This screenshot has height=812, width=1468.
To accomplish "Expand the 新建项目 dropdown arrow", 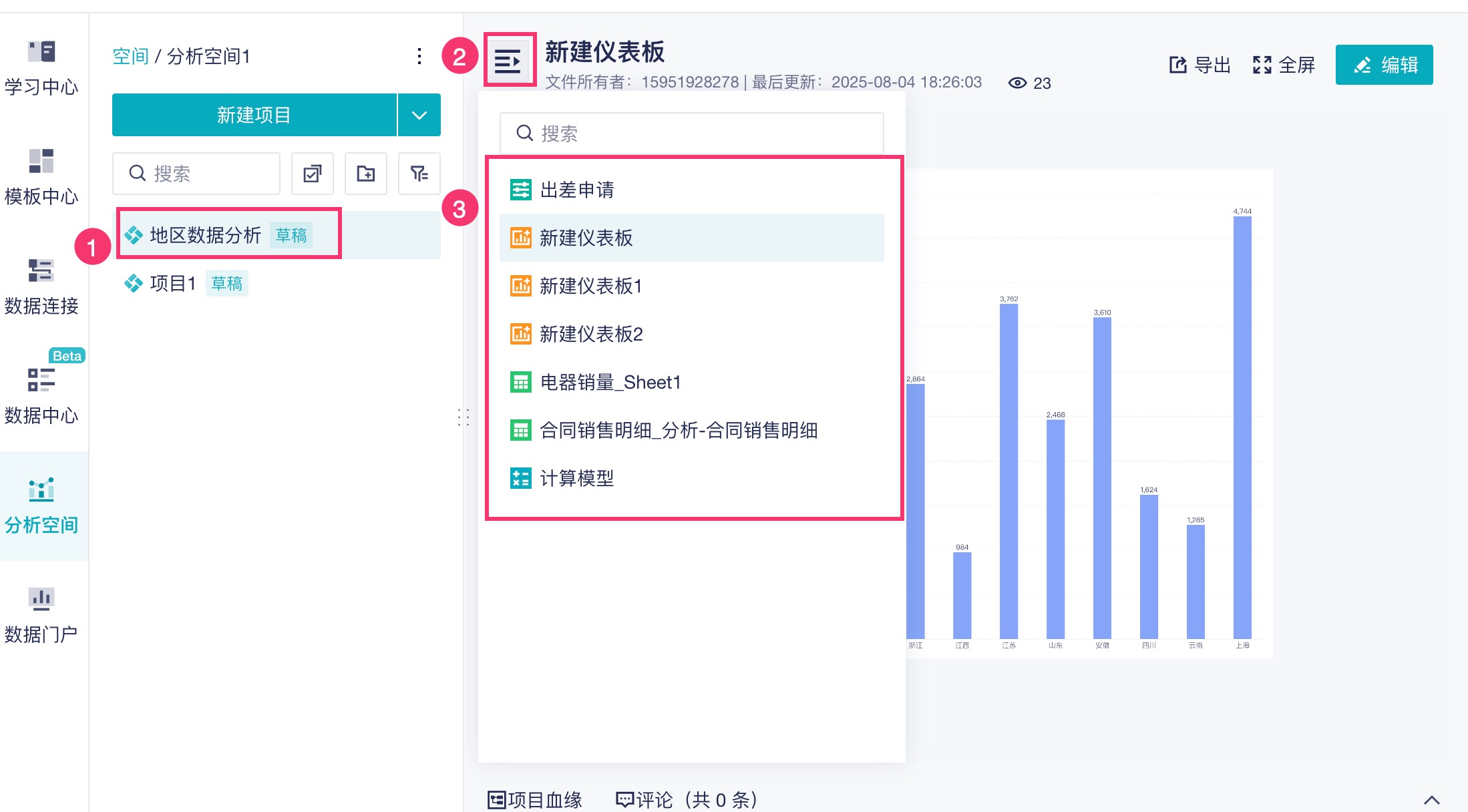I will click(x=419, y=115).
